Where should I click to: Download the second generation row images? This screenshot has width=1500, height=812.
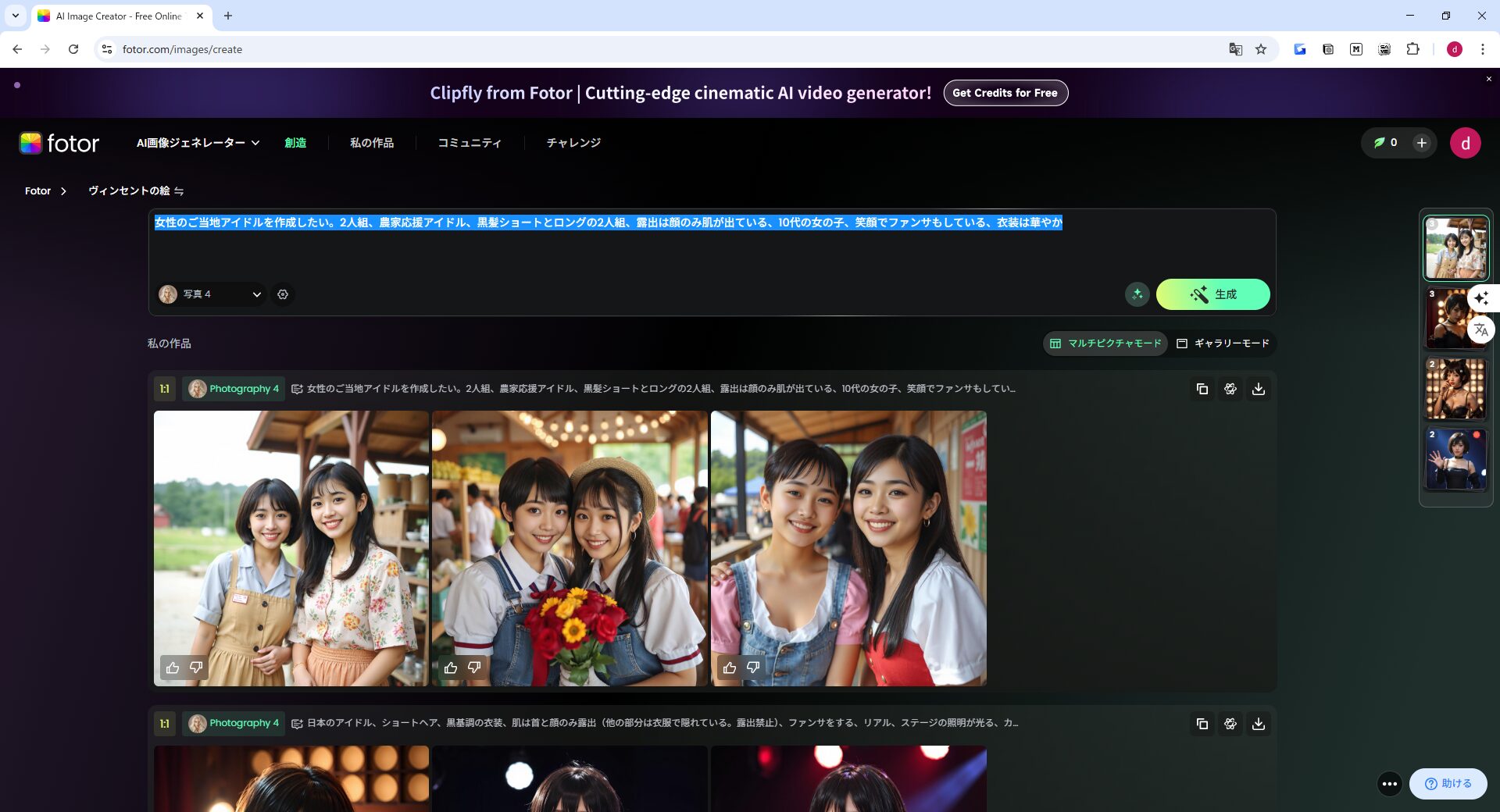1258,724
